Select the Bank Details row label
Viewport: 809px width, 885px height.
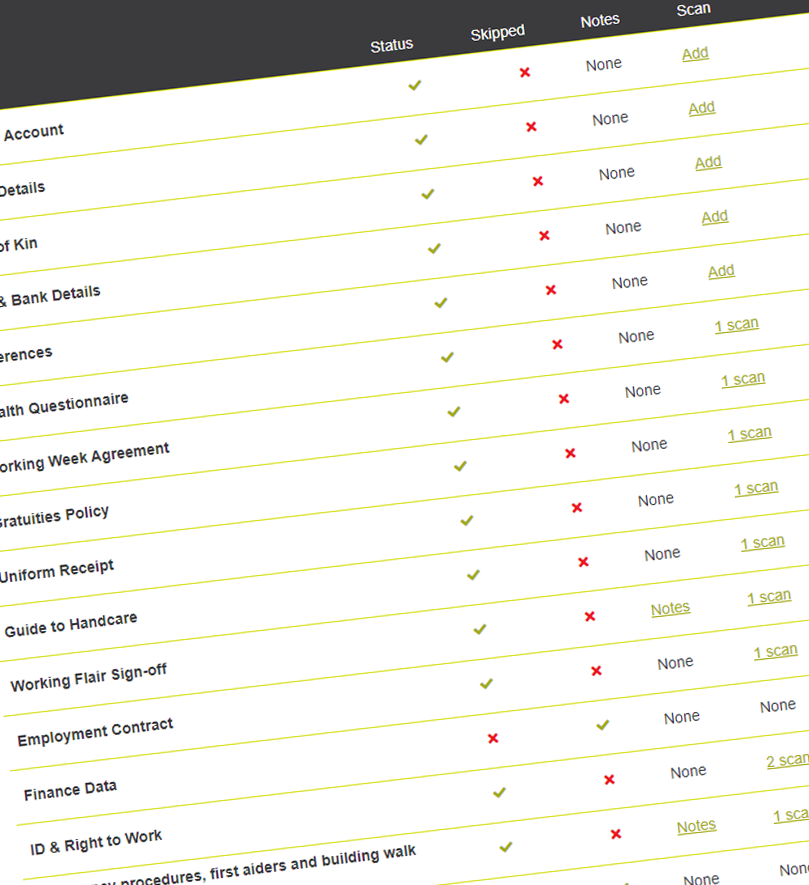click(50, 296)
